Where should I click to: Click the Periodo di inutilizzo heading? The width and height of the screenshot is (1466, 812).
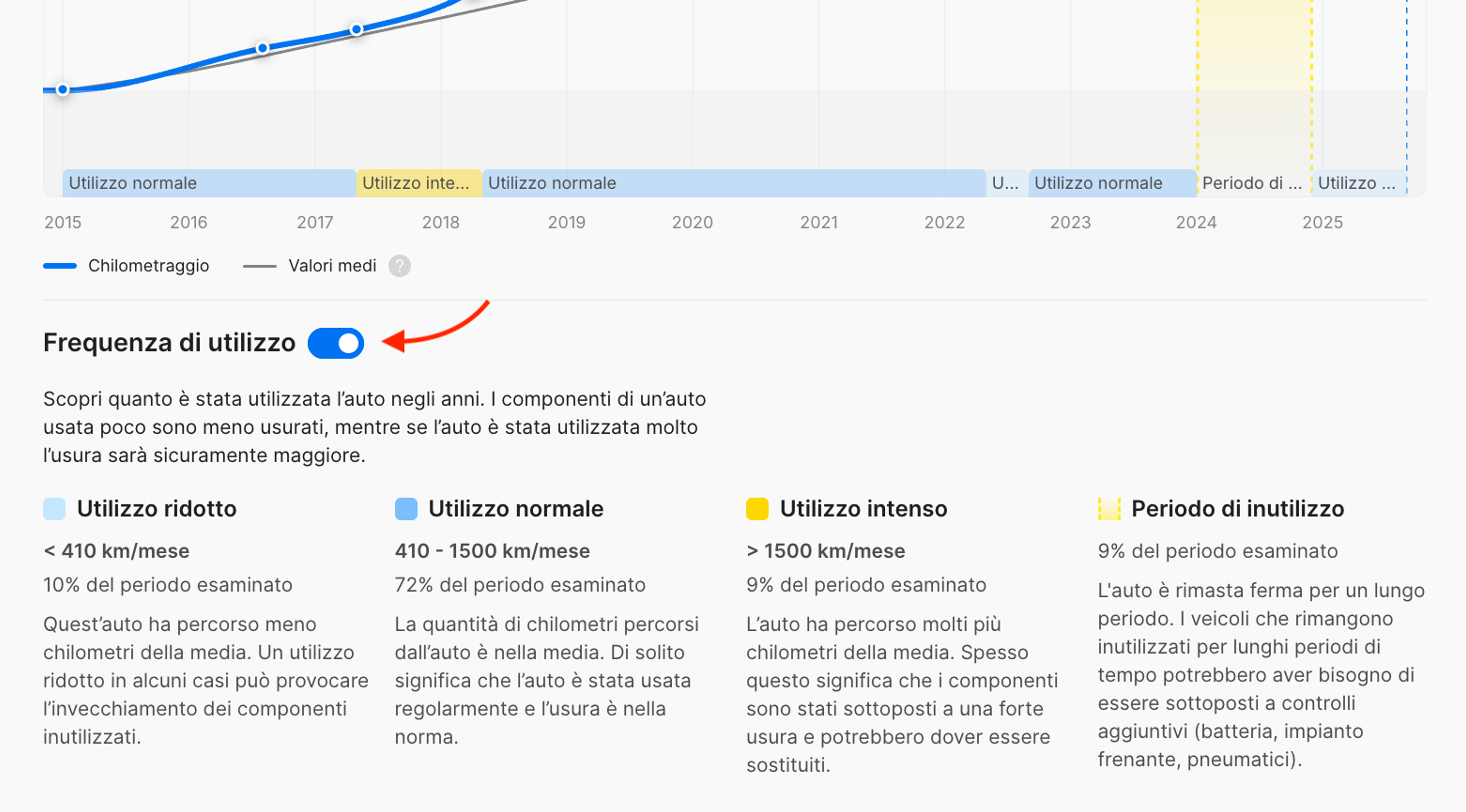1237,509
